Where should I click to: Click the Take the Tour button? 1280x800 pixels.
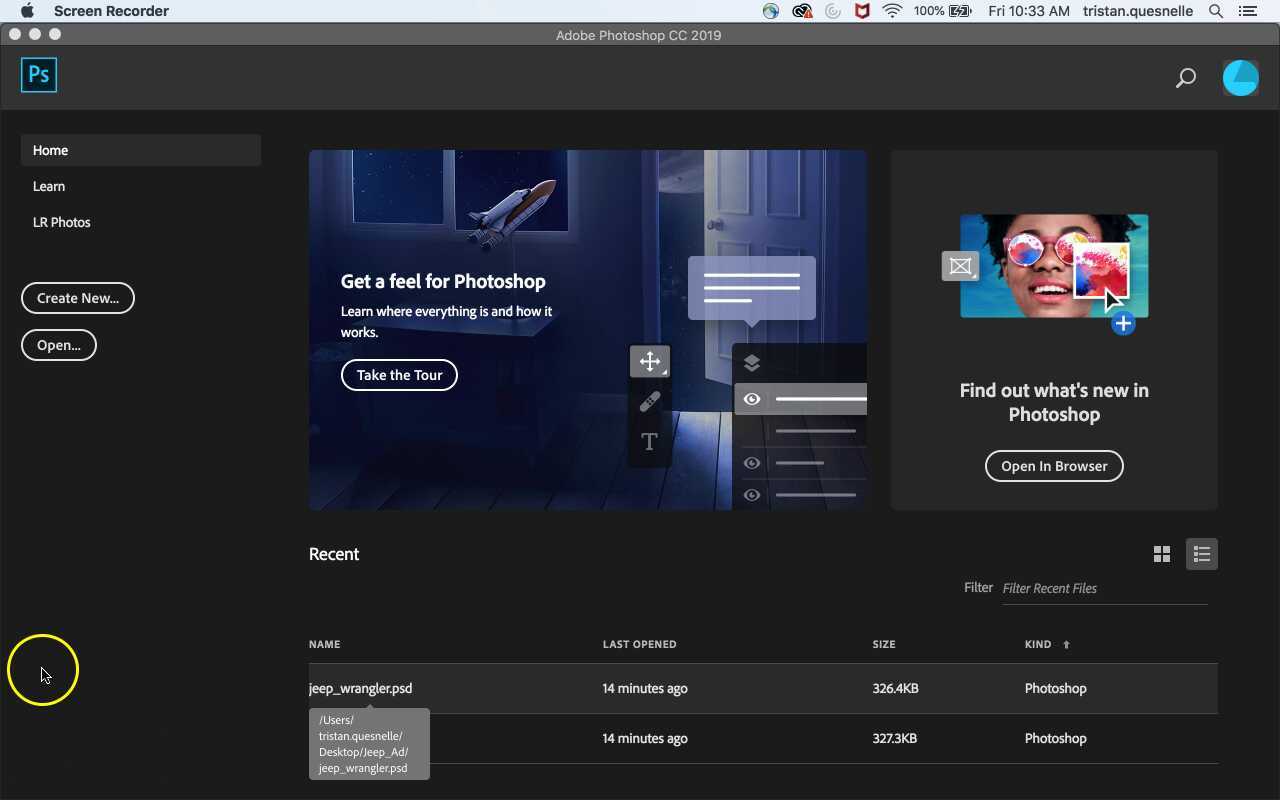(x=399, y=375)
